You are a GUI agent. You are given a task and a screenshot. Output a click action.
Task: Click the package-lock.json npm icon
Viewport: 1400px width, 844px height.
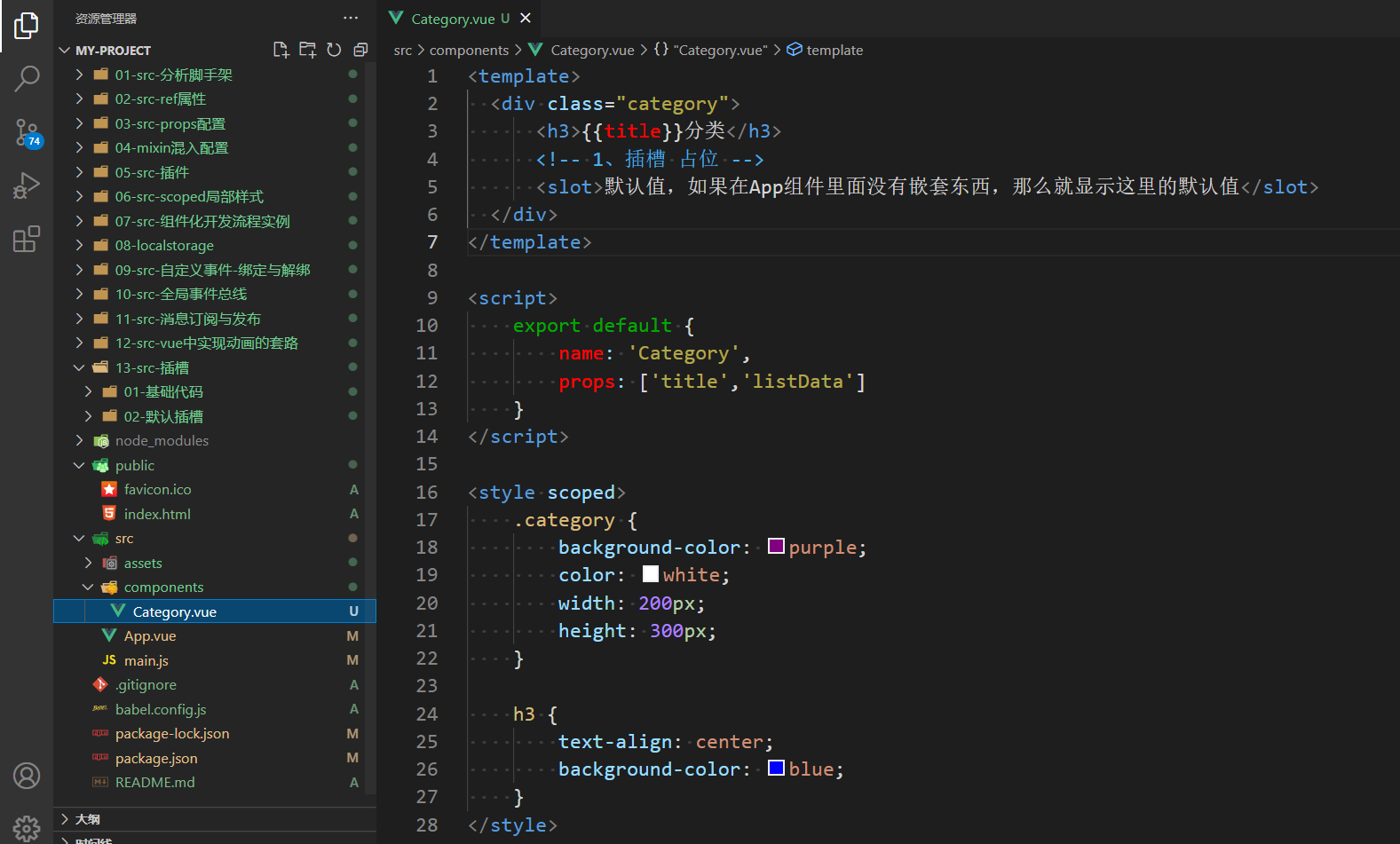pyautogui.click(x=100, y=733)
